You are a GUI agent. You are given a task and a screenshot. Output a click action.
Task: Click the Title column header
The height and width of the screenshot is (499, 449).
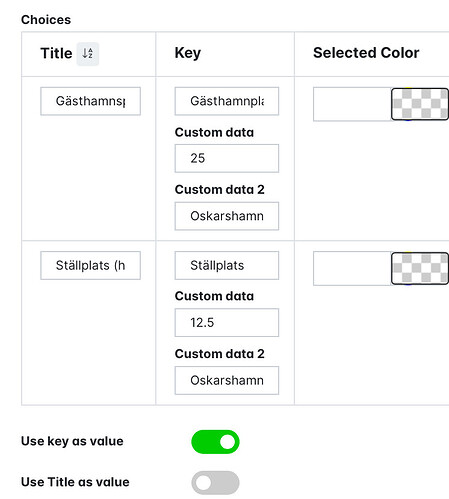[x=56, y=53]
